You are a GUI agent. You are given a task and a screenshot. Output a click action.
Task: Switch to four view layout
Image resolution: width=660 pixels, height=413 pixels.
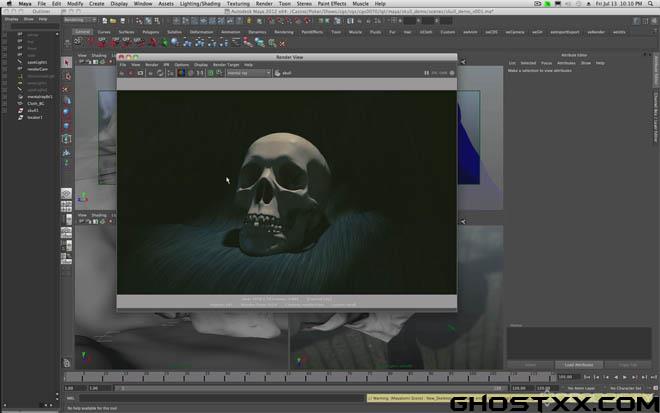66,206
